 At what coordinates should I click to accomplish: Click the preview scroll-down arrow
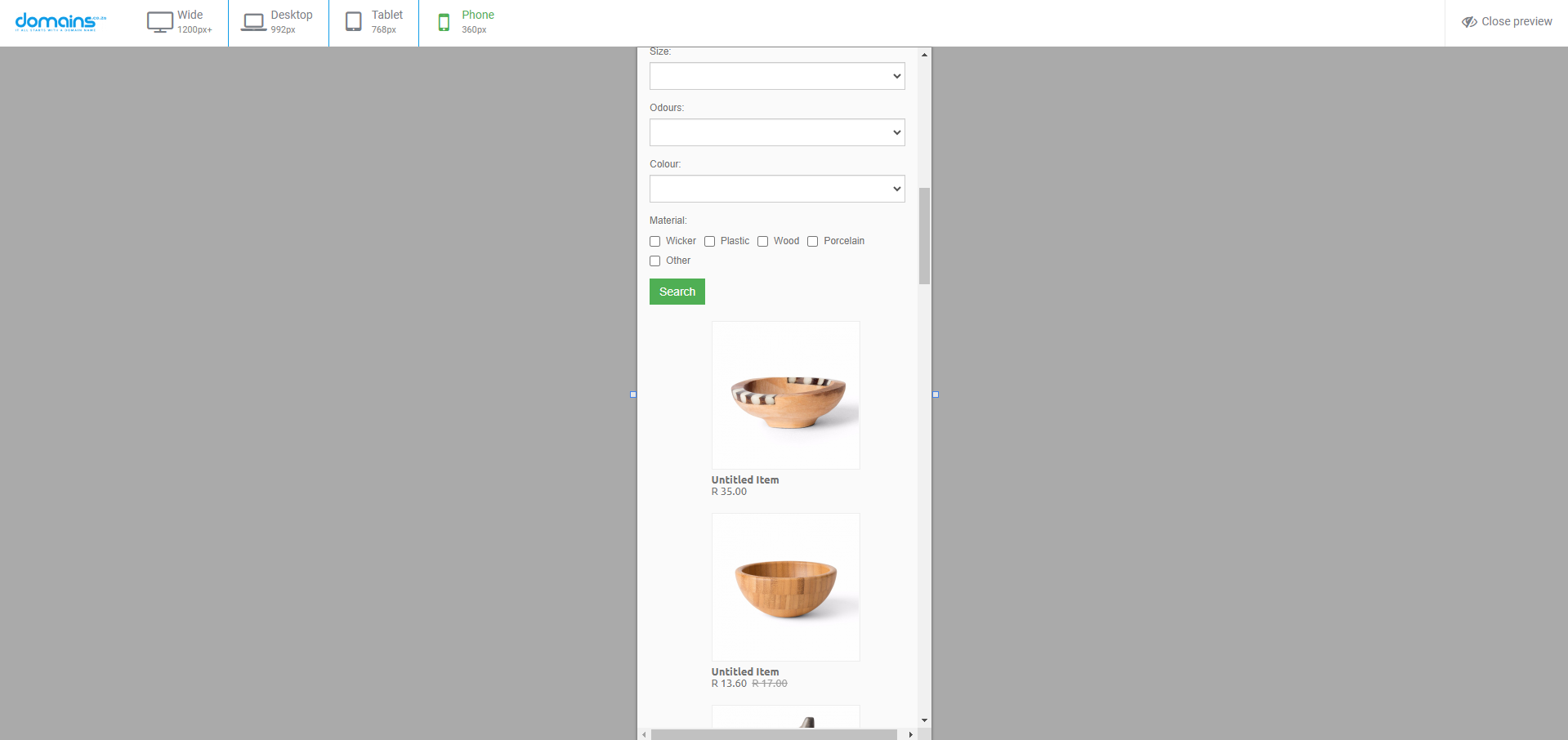click(x=924, y=720)
